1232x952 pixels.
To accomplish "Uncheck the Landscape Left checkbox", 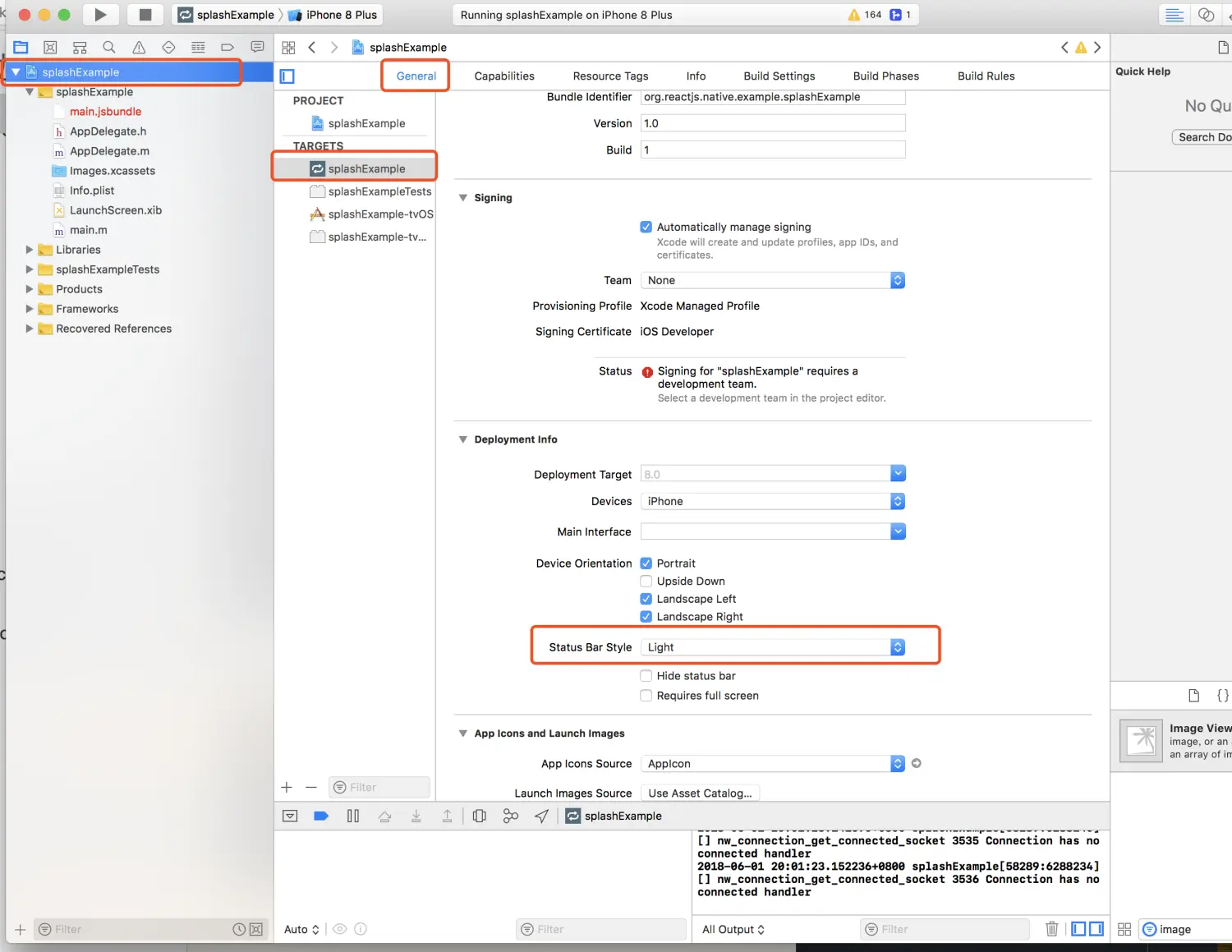I will click(646, 599).
